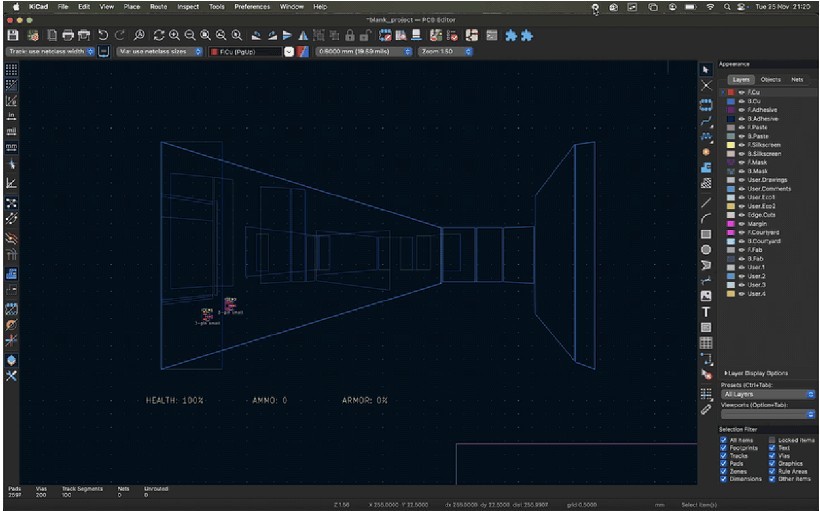This screenshot has height=511, width=820.
Task: Open the macOS Spotlight search icon
Action: [x=727, y=6]
